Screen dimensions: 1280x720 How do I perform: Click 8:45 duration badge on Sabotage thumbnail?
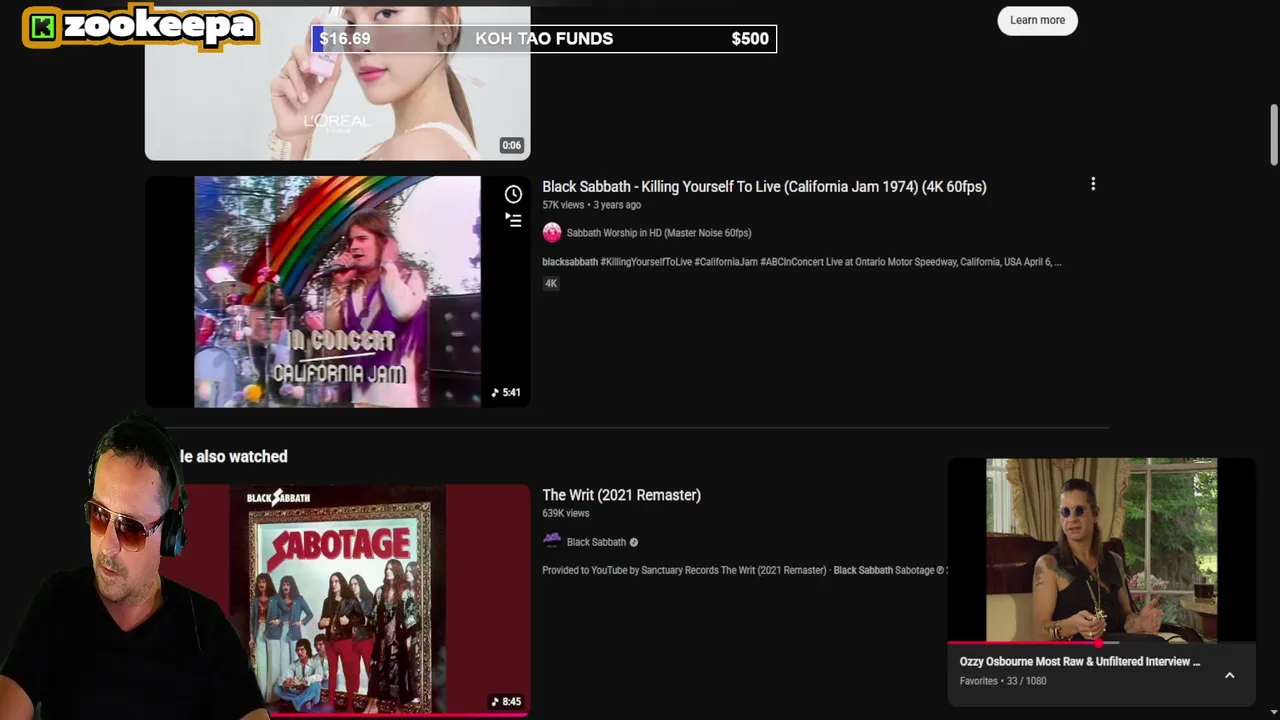[506, 702]
